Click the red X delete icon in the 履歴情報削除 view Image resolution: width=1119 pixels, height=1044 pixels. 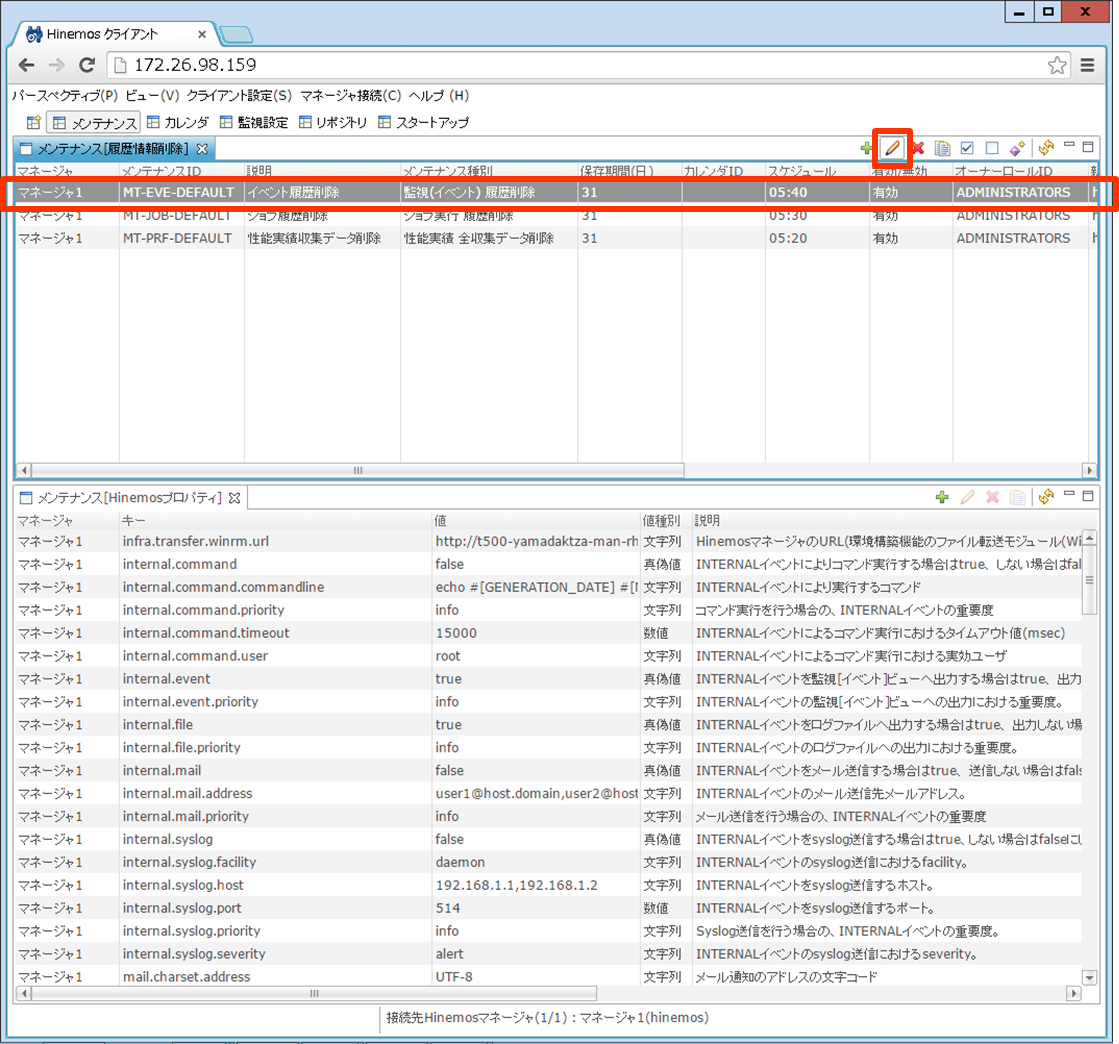tap(918, 148)
